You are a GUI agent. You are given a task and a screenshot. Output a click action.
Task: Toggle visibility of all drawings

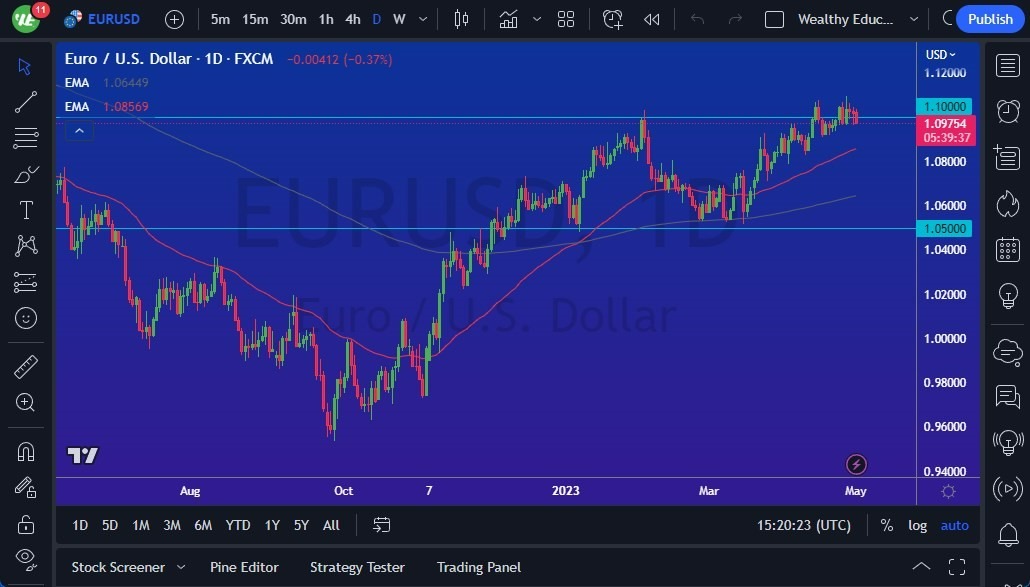[25, 559]
